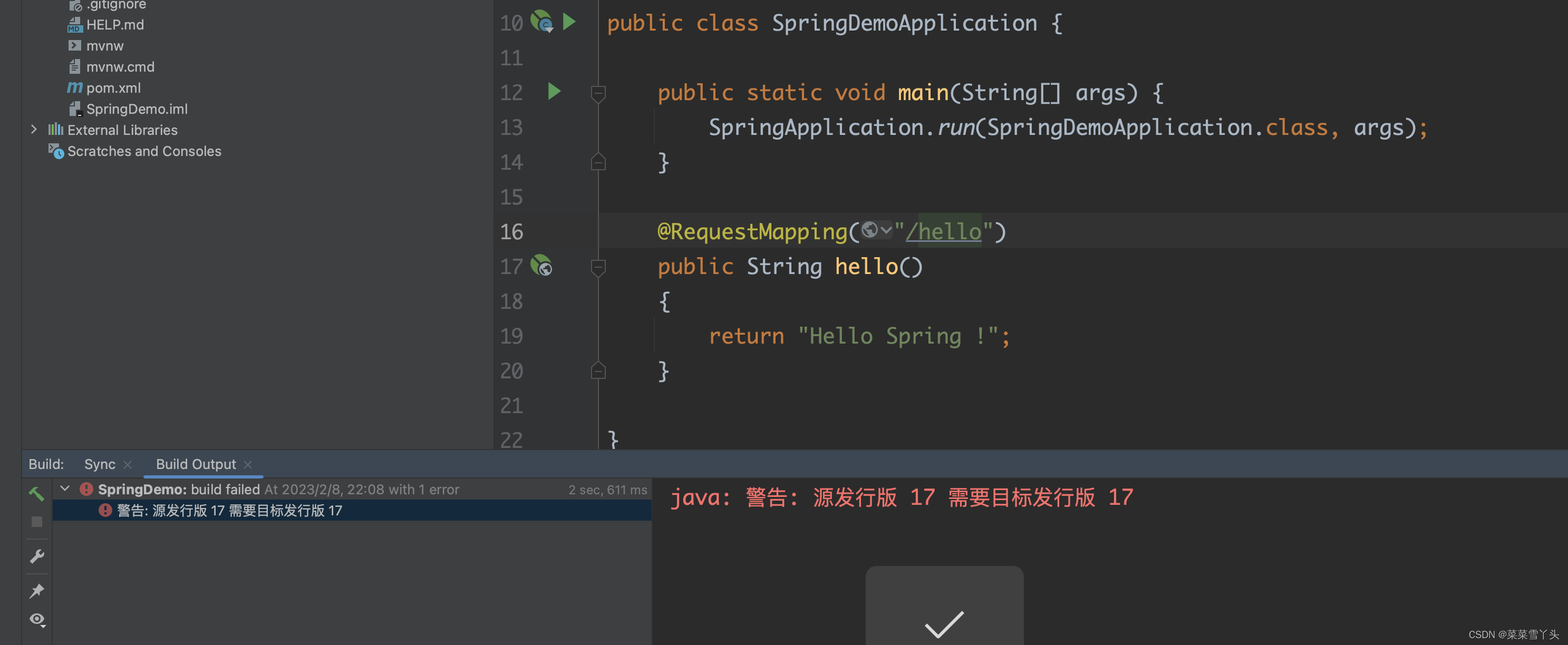1568x645 pixels.
Task: Close the Build Output tab
Action: point(248,465)
